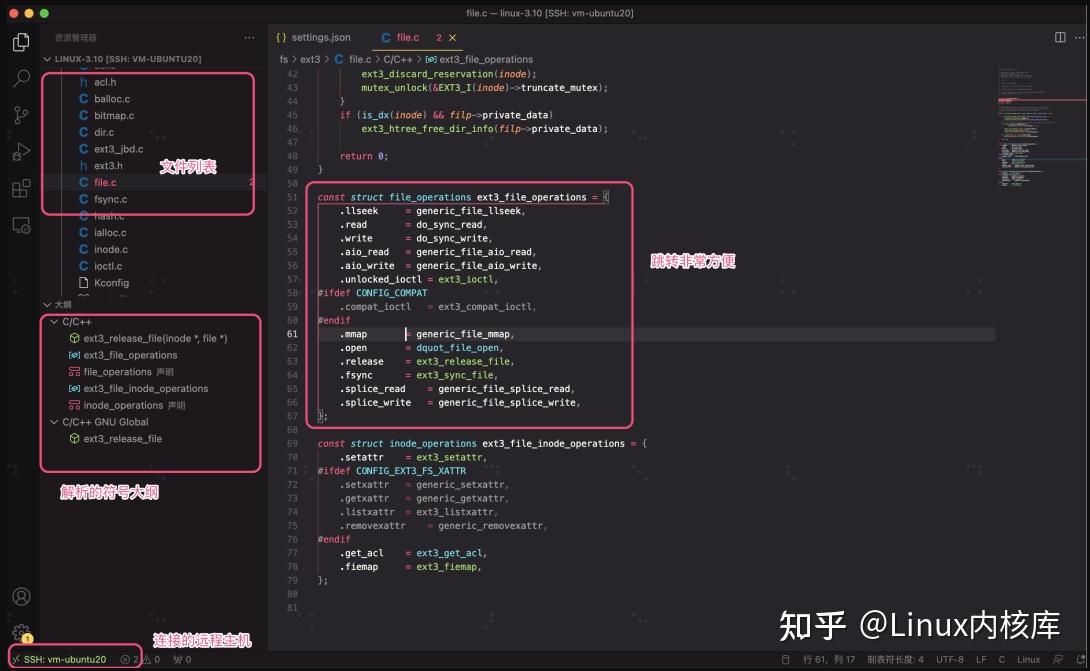This screenshot has width=1090, height=671.
Task: Click the C/C++ breadcrumb segment
Action: [398, 59]
